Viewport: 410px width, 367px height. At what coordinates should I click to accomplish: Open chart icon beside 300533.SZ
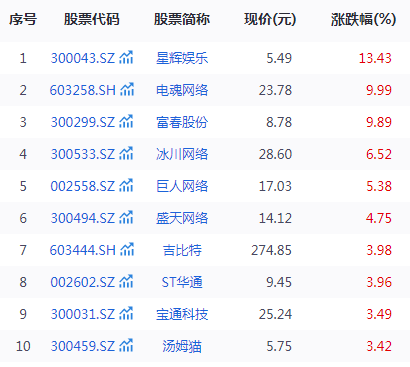[126, 154]
